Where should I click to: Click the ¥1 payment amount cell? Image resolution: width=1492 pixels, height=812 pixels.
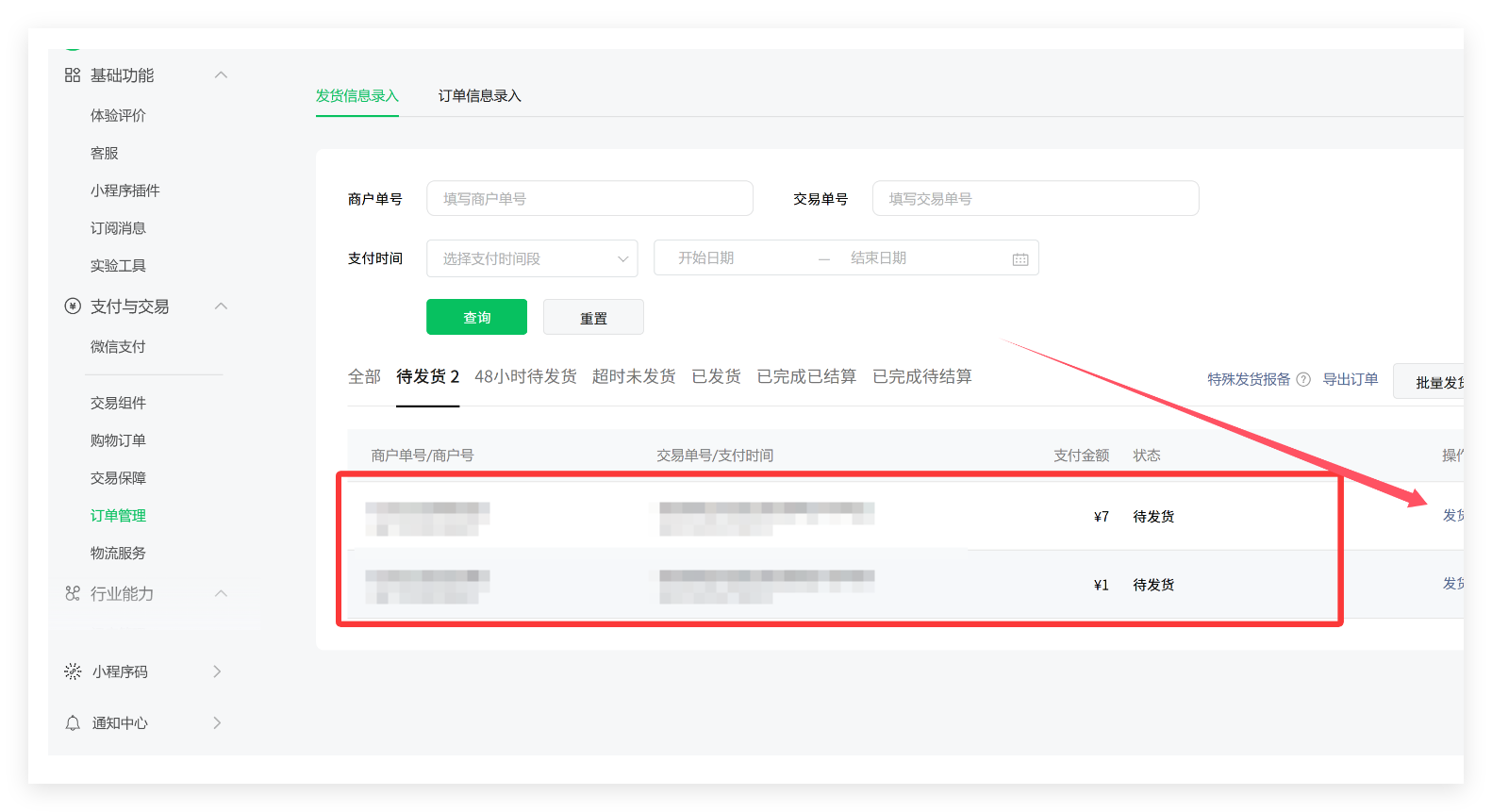(x=1101, y=586)
